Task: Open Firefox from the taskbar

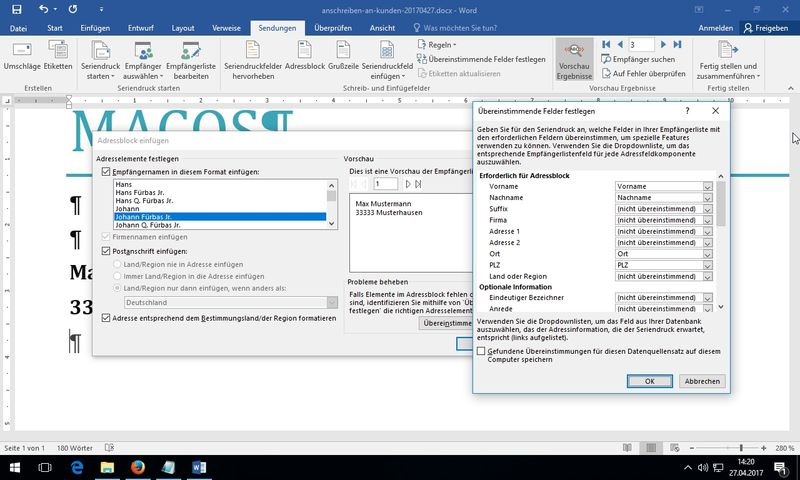Action: pyautogui.click(x=137, y=467)
